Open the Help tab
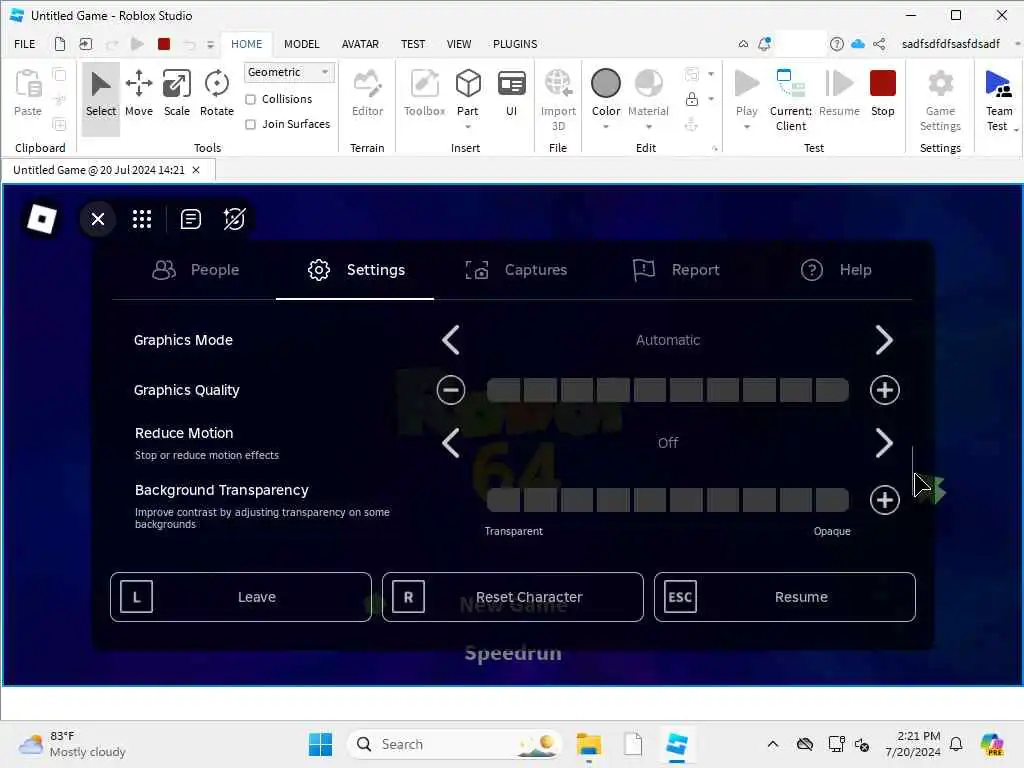Screen dimensions: 1024x768 click(x=836, y=270)
